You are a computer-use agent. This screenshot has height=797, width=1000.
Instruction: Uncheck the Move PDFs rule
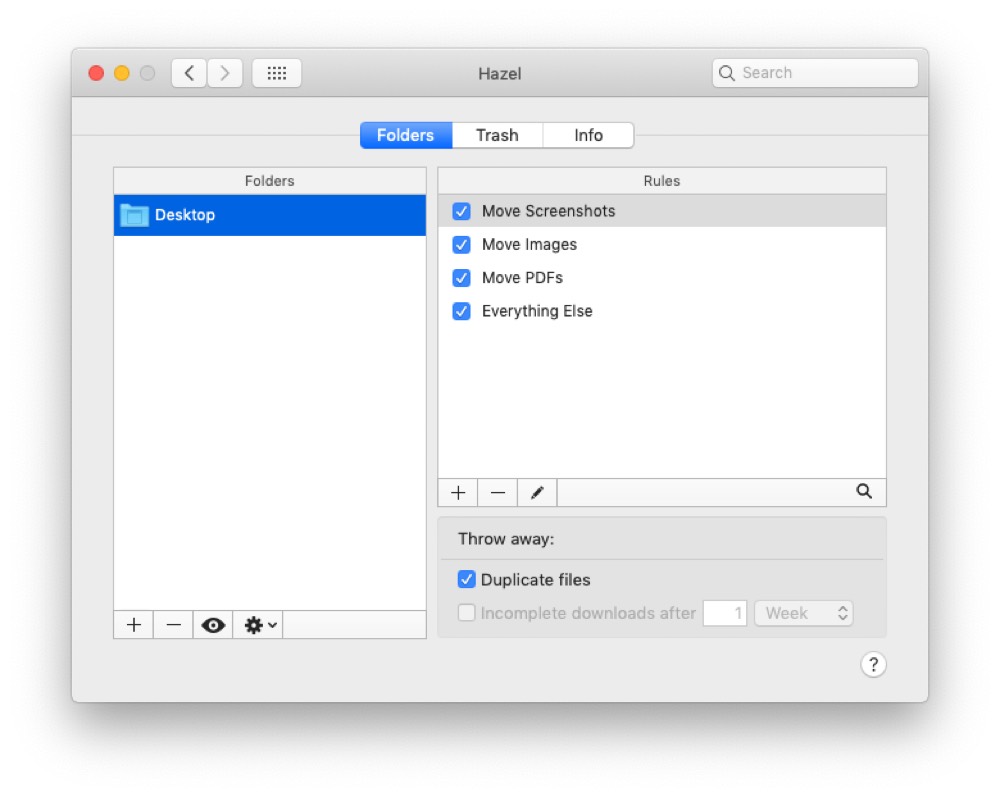coord(461,278)
